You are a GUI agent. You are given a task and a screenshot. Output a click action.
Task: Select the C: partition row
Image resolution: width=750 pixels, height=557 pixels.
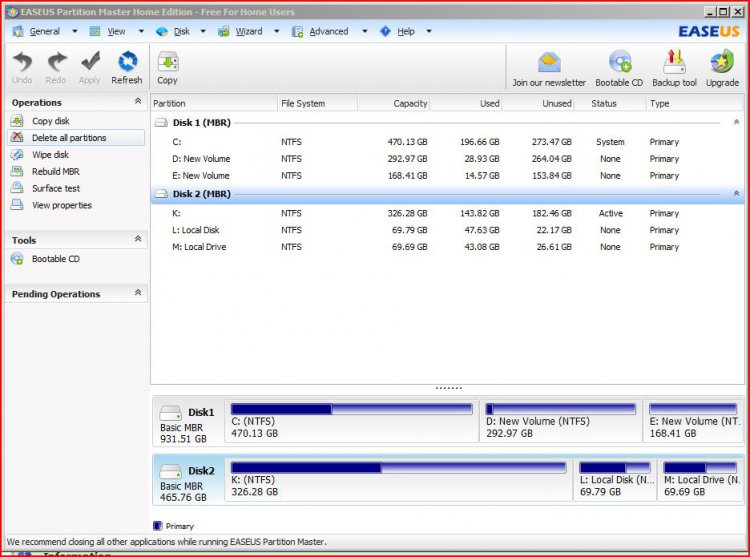(447, 142)
